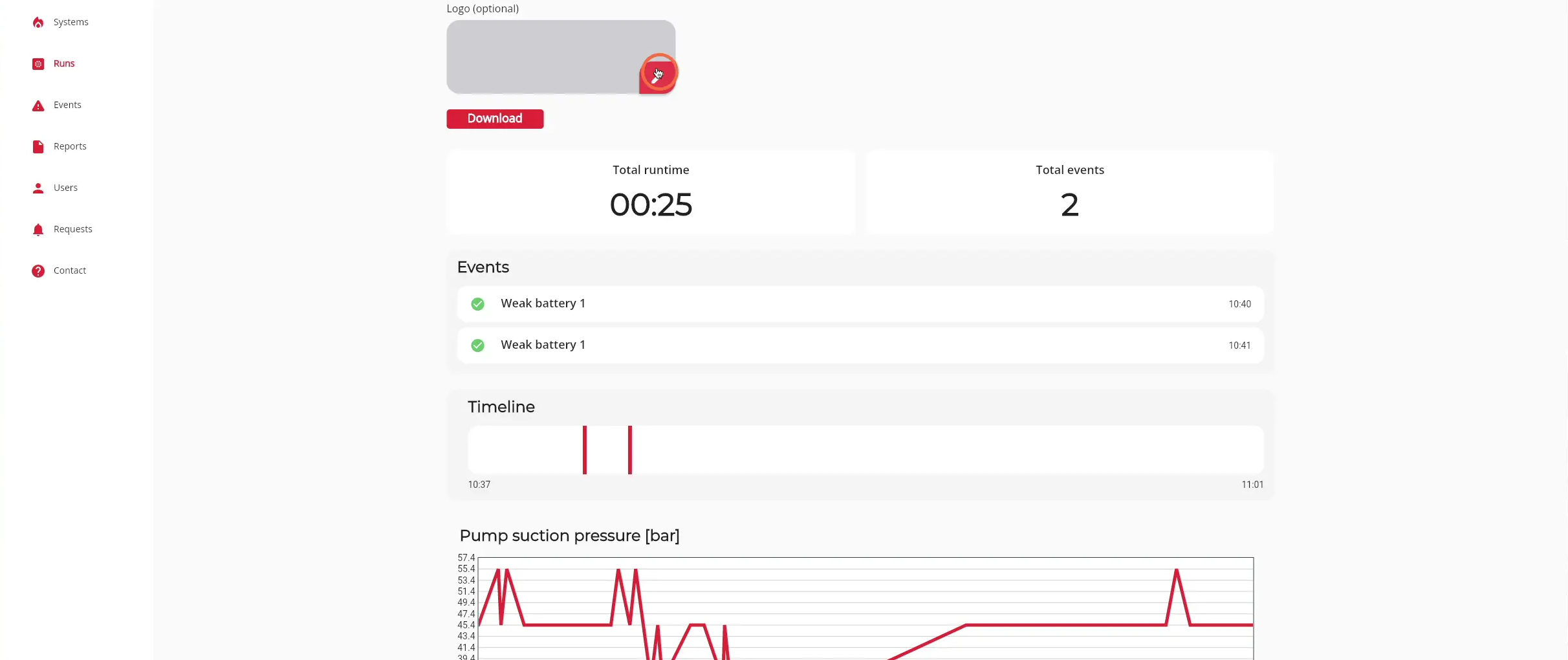Open Weak battery 1 event at 10:40
1568x660 pixels.
(x=860, y=304)
